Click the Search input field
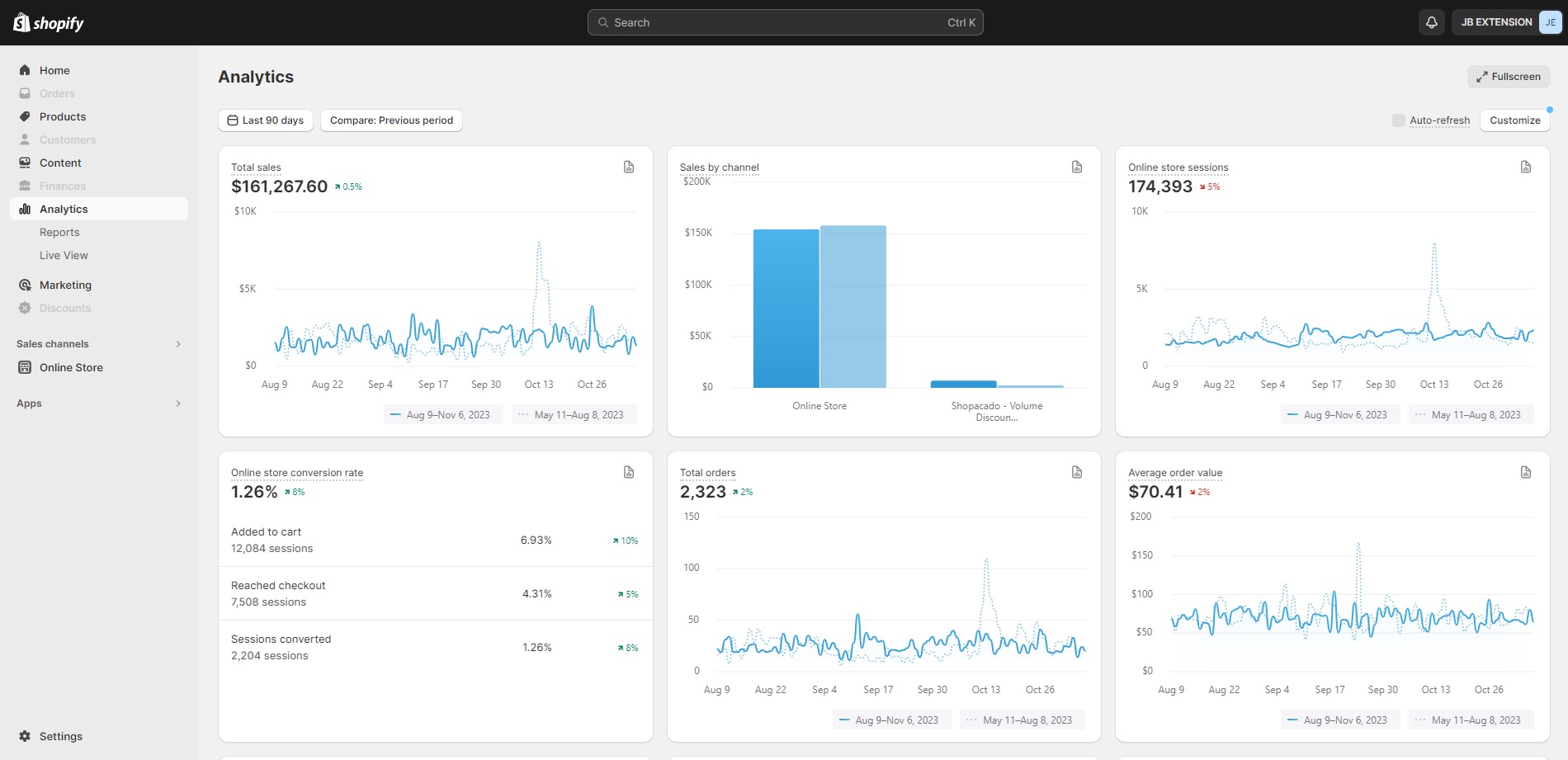This screenshot has width=1568, height=760. 786,22
